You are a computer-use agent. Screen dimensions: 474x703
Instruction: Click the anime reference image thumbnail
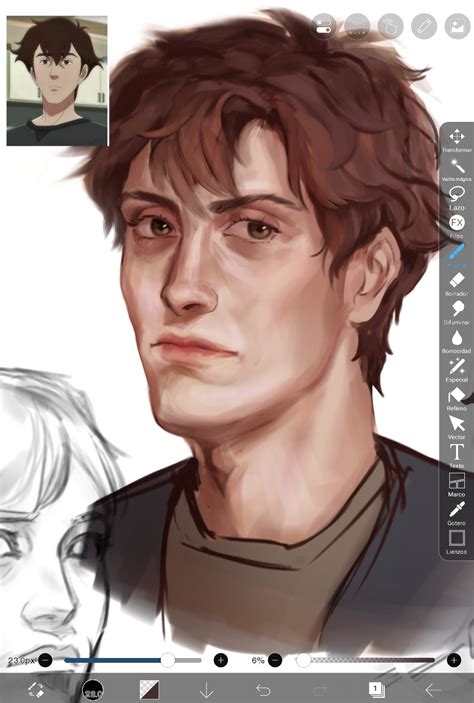[x=57, y=81]
